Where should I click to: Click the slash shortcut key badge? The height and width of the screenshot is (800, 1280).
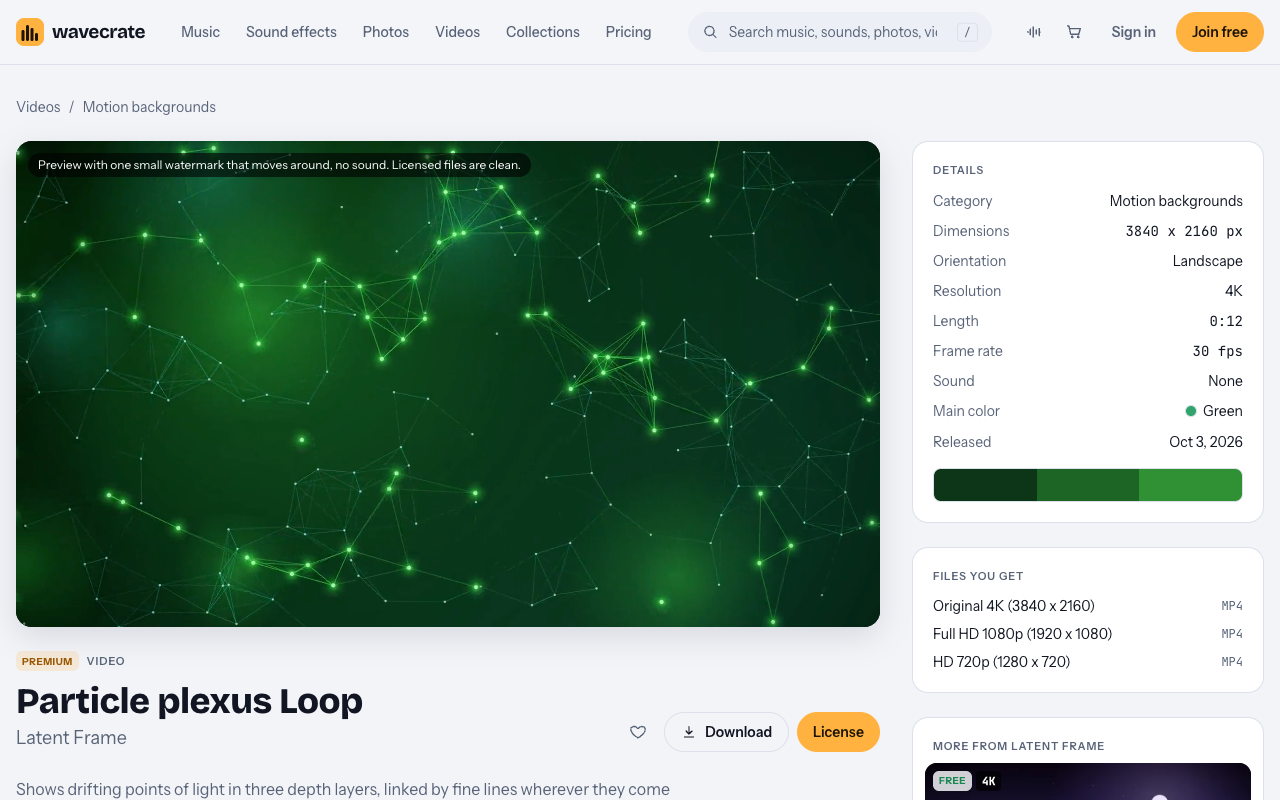click(967, 32)
